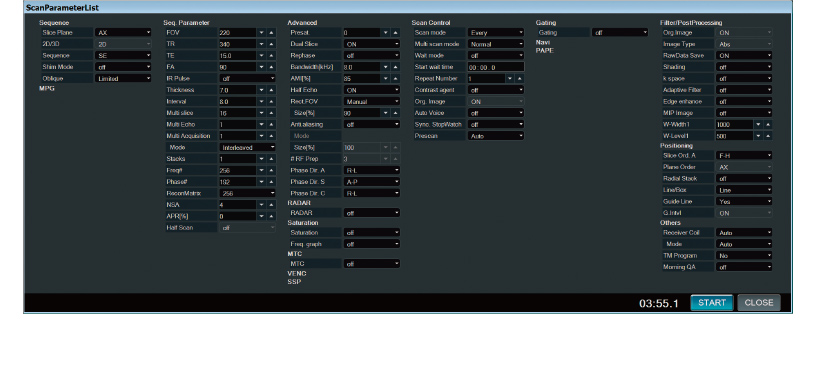Click the Start wait time field

[495, 67]
